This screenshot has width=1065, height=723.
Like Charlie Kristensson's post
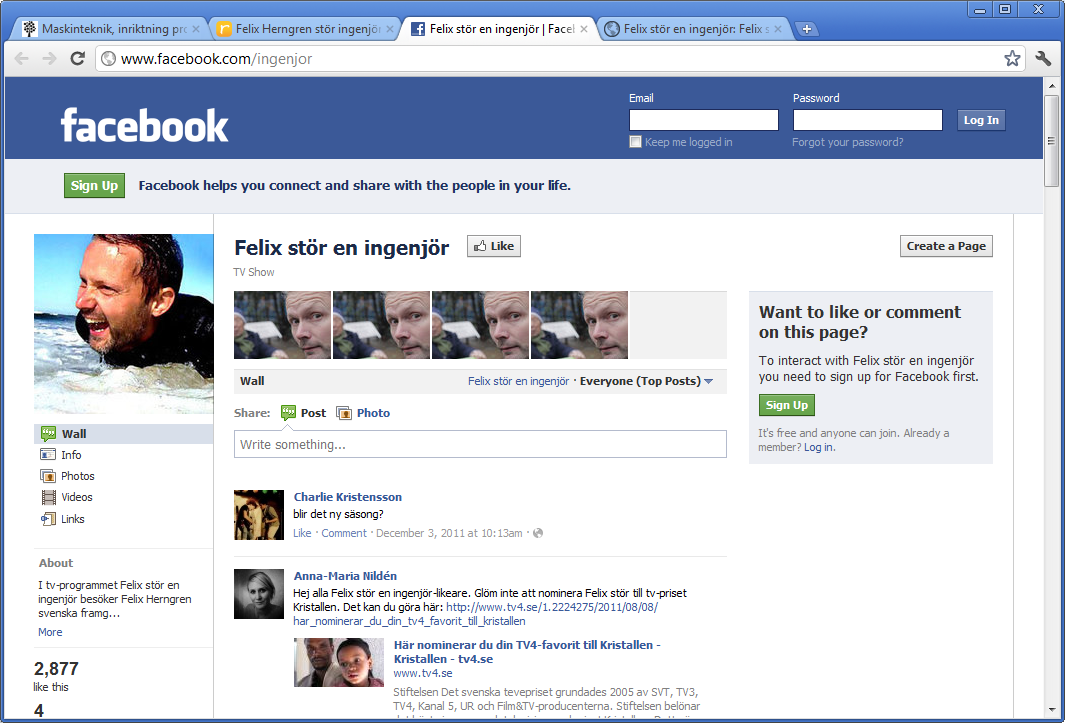(302, 533)
